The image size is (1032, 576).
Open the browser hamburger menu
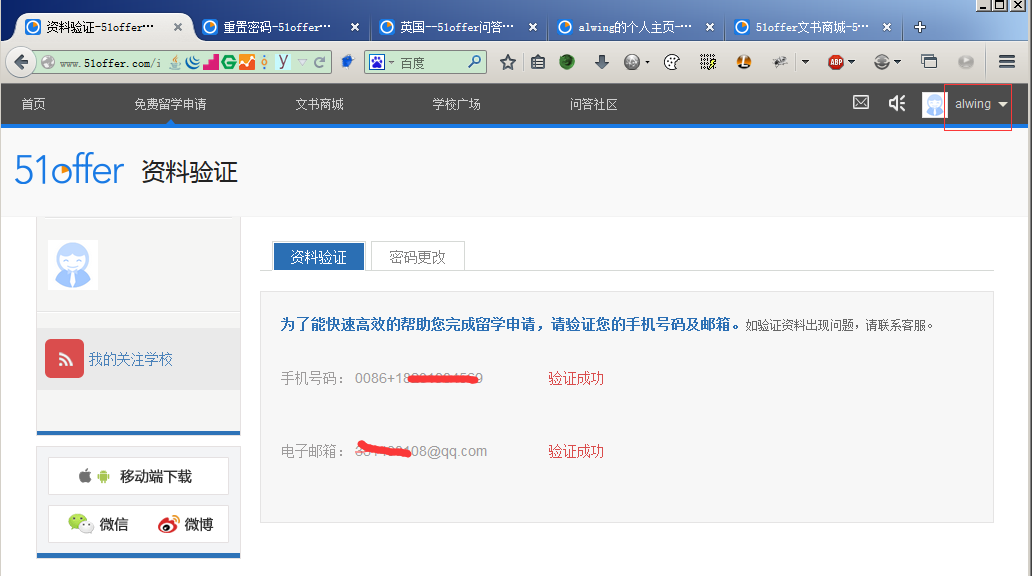pyautogui.click(x=1006, y=62)
